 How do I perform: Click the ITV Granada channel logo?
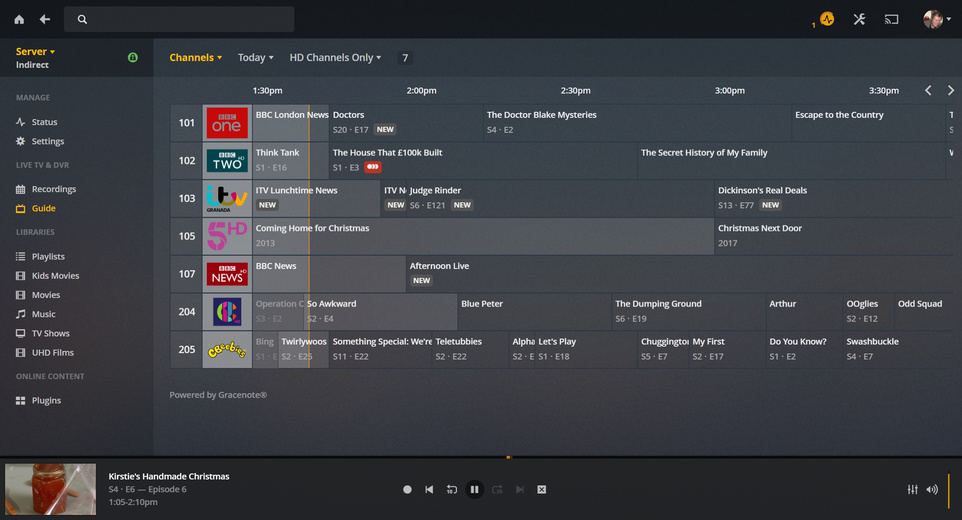(227, 198)
